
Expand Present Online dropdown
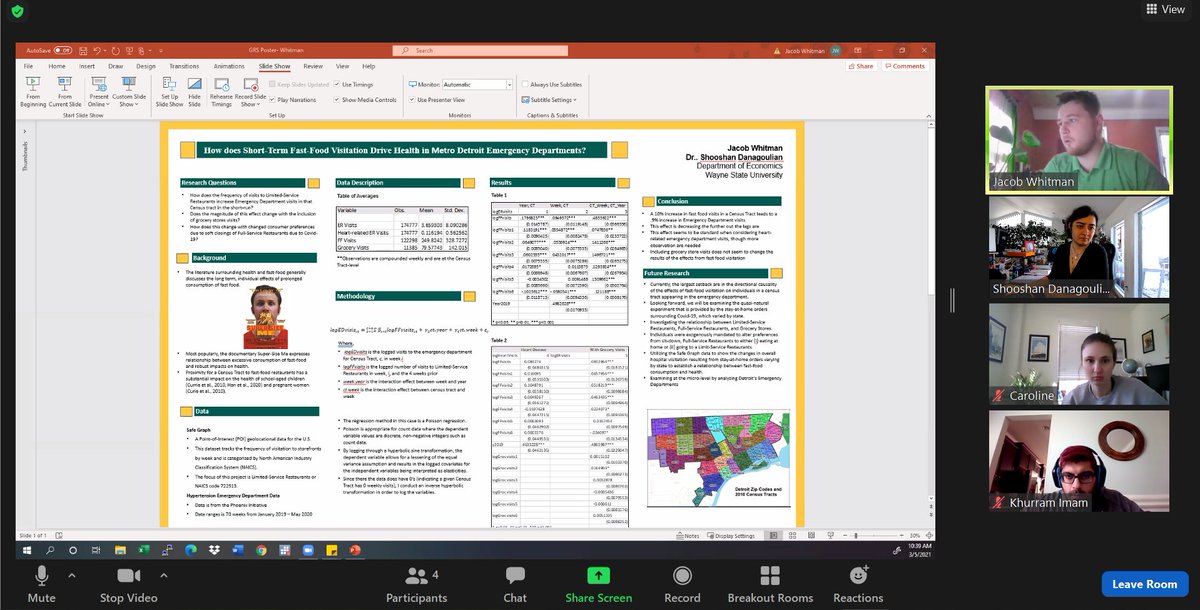(98, 103)
